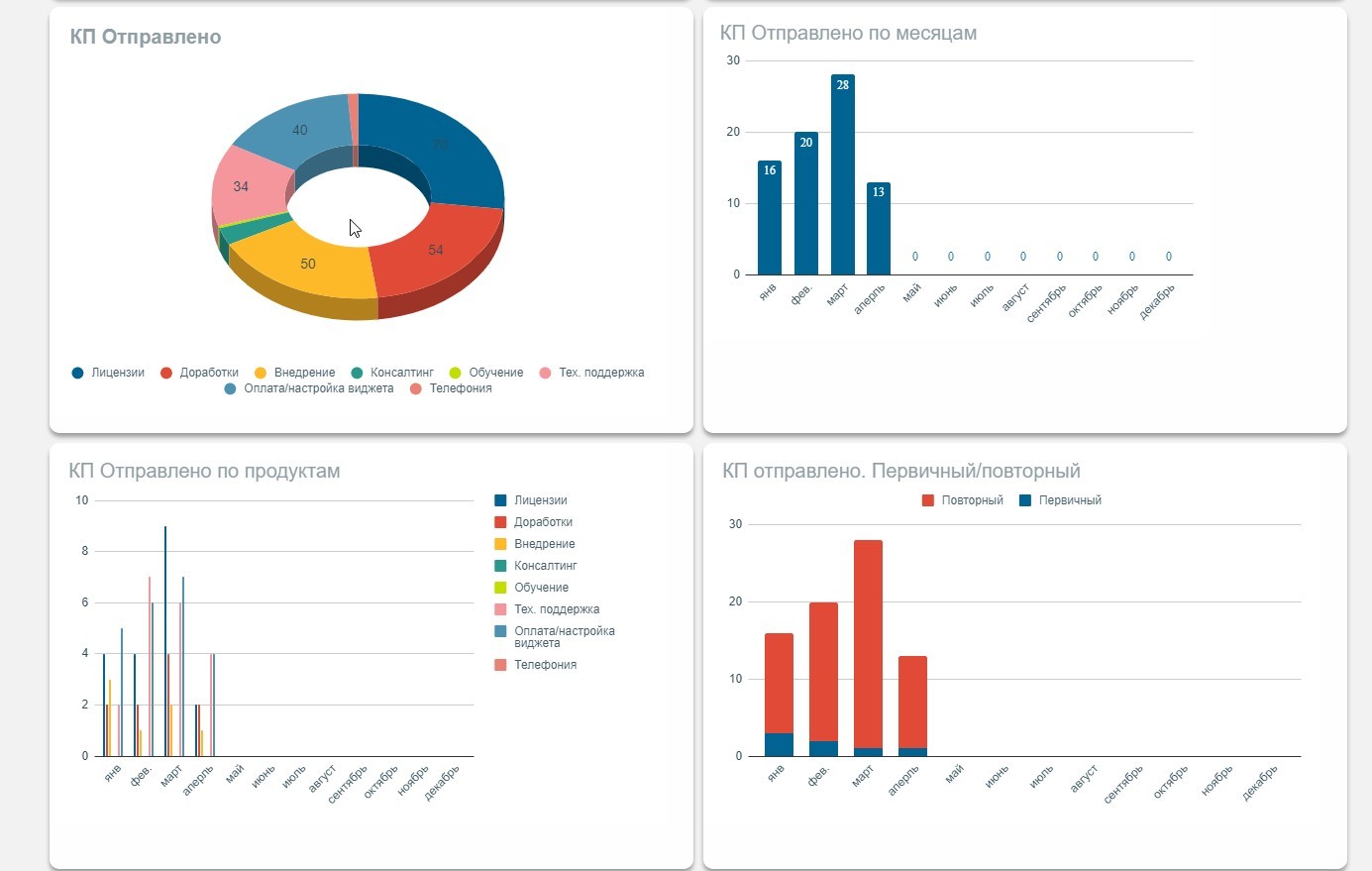
Task: Click the 'август' axis label in monthly chart
Action: point(1017,297)
